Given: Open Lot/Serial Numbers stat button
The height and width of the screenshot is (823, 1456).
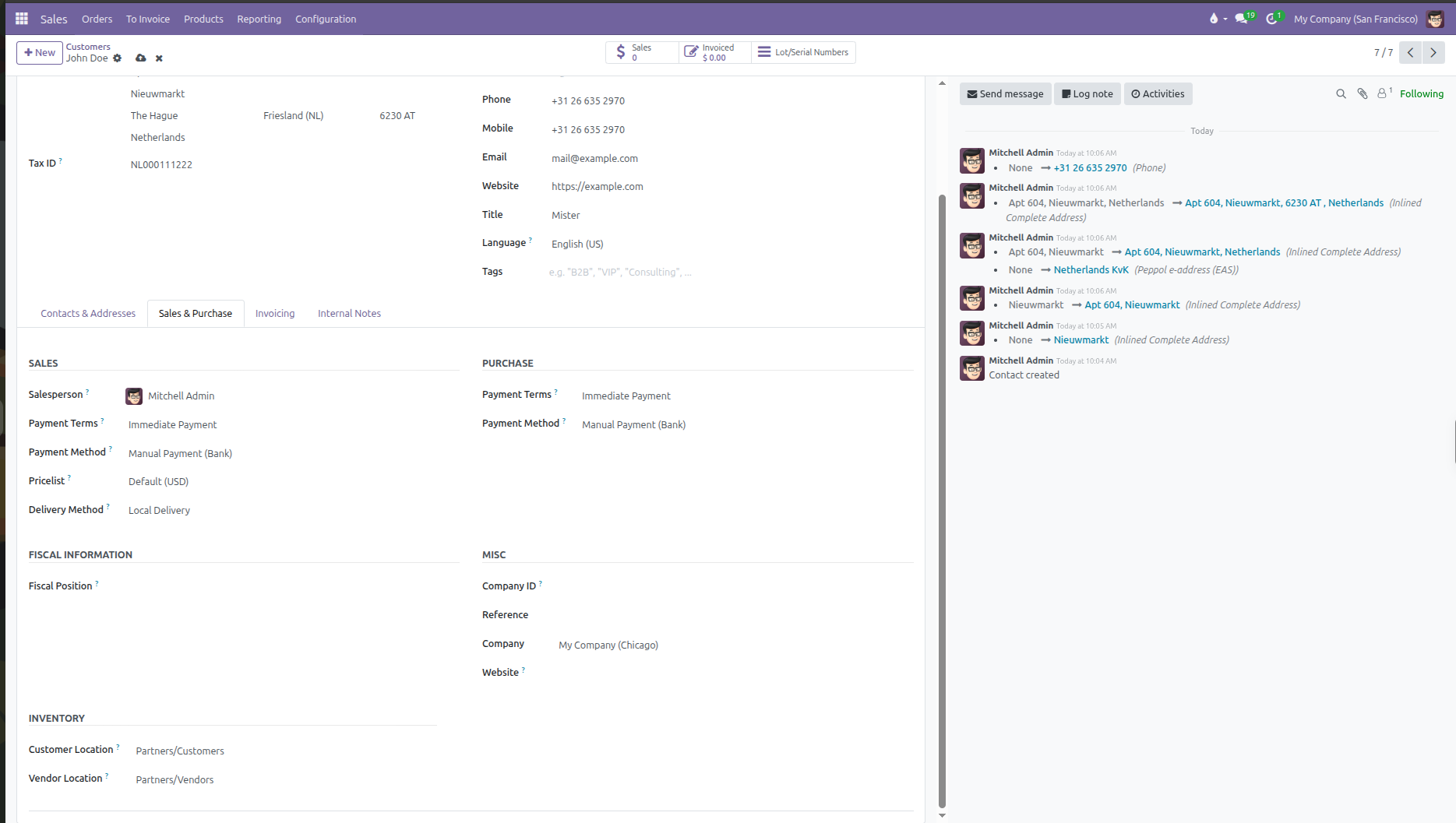Looking at the screenshot, I should point(803,52).
